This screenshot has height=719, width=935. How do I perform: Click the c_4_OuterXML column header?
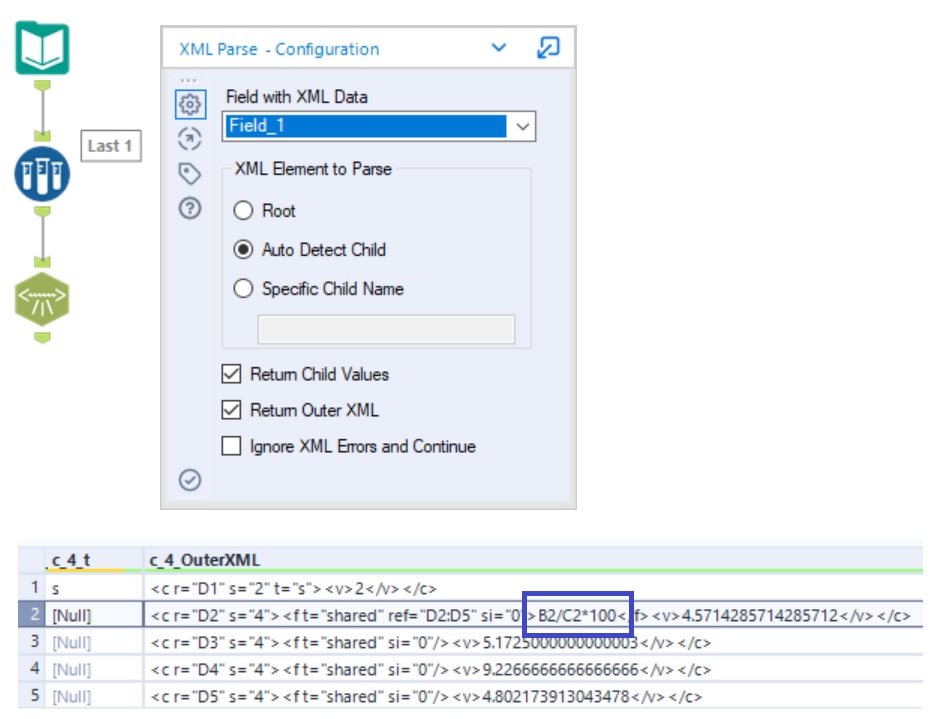coord(204,560)
